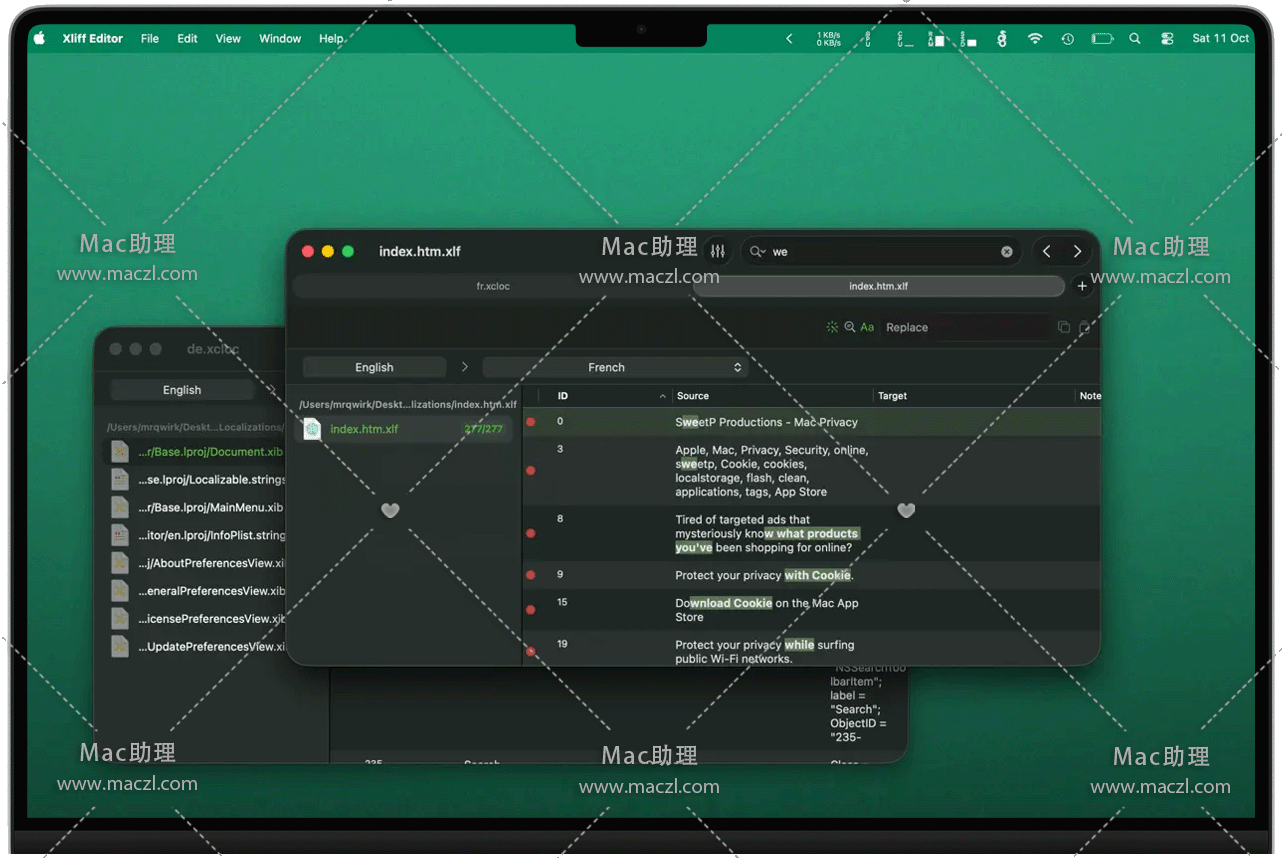The image size is (1282, 858).
Task: Open the Apple menu
Action: pos(40,38)
